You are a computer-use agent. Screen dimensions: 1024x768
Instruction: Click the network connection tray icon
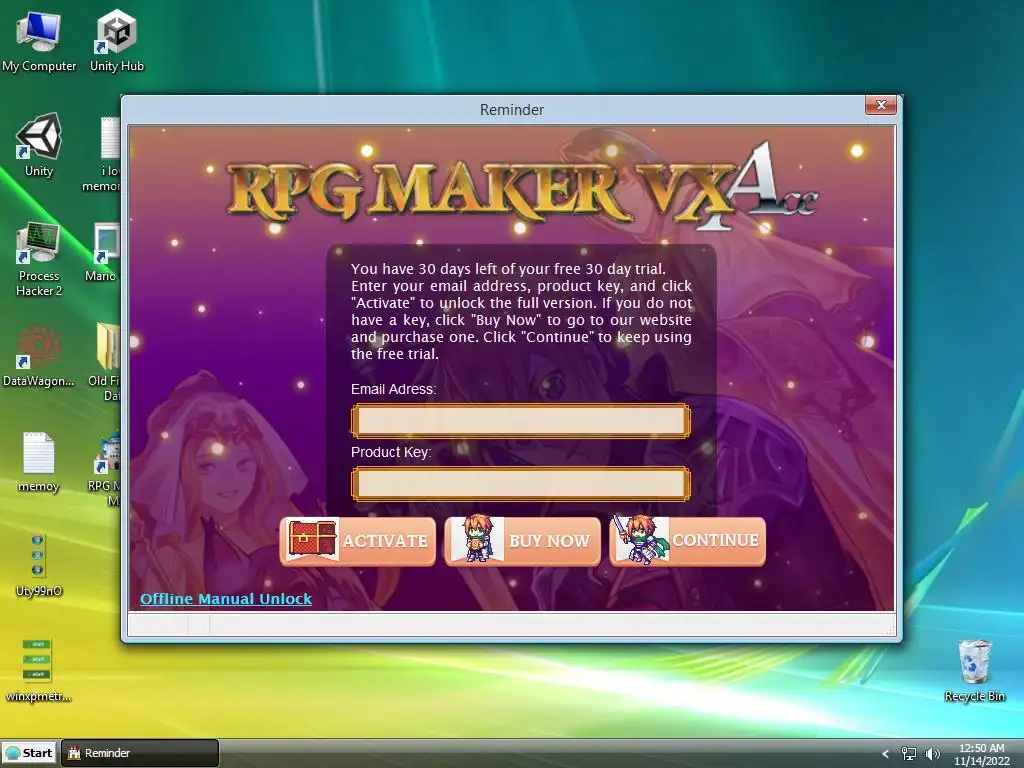coord(908,754)
